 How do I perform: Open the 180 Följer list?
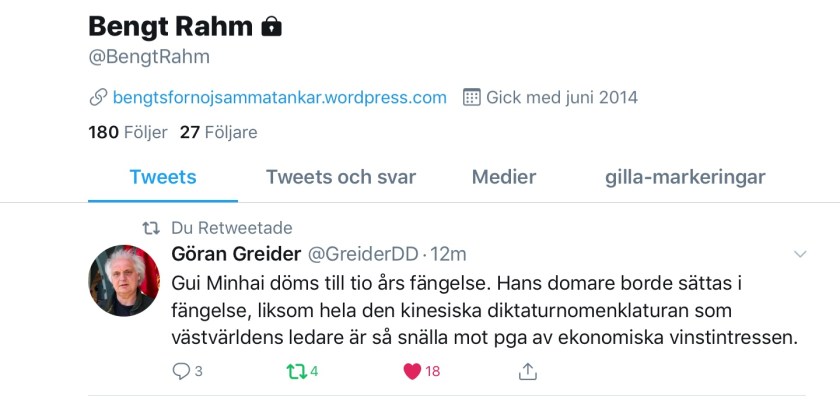click(x=128, y=132)
